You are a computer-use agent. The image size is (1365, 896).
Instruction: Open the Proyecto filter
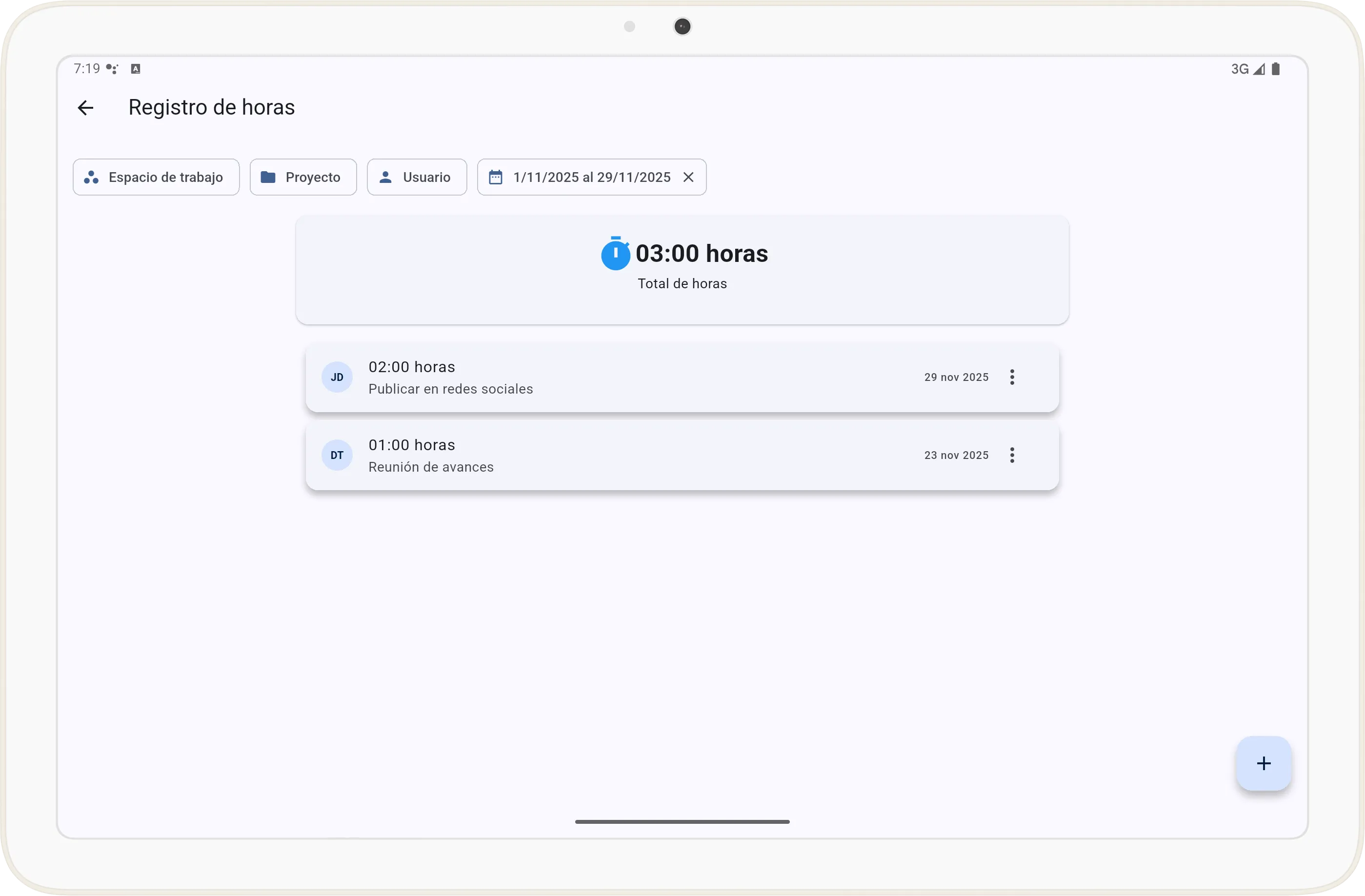[303, 177]
